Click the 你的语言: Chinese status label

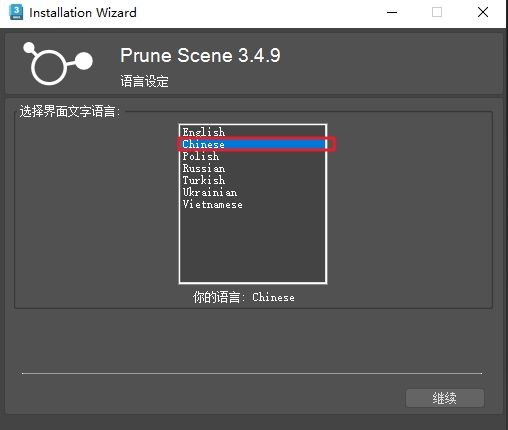click(244, 297)
